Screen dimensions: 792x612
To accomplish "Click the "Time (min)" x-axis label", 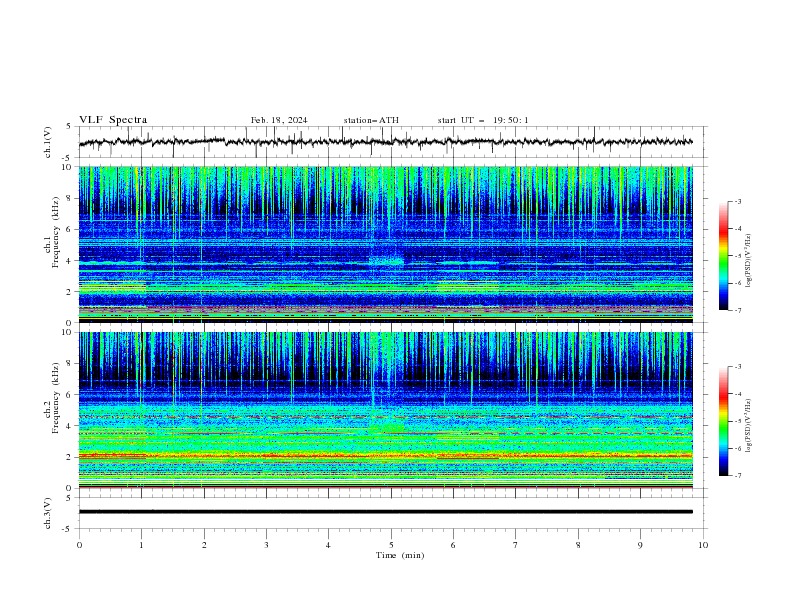I will click(x=400, y=555).
